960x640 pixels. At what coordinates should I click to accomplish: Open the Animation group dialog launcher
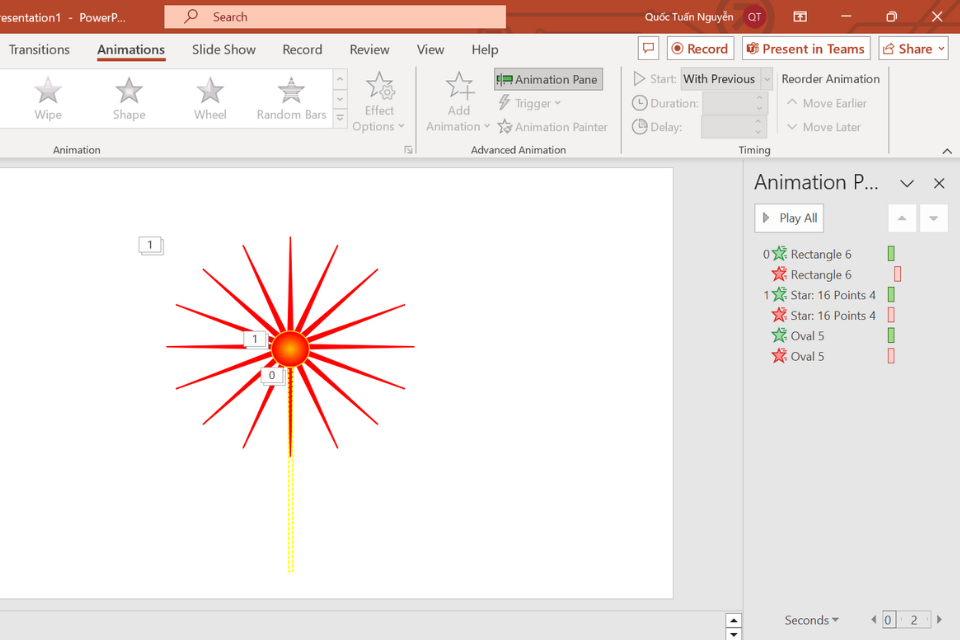click(x=408, y=150)
